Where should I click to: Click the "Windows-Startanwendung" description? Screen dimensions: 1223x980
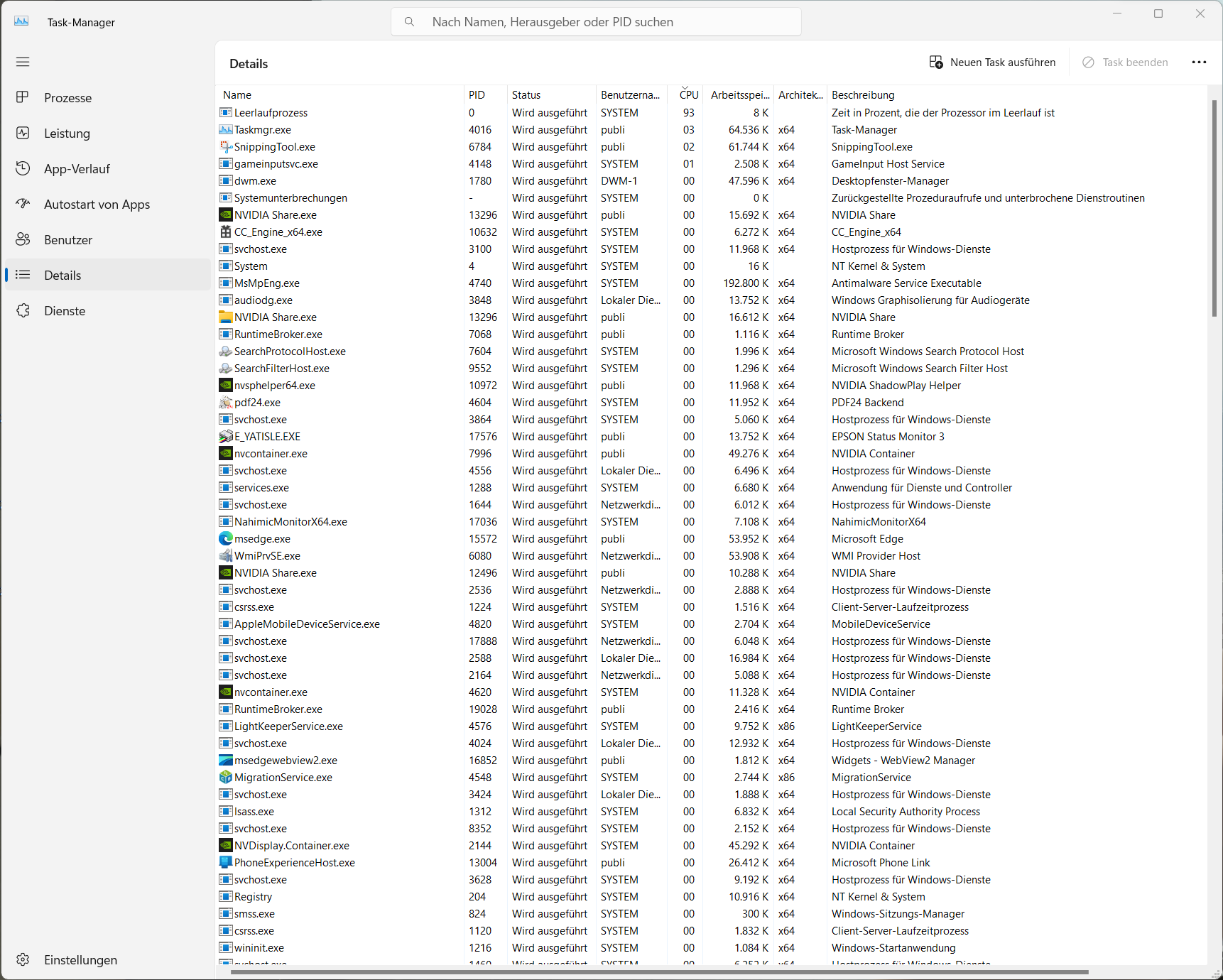tap(893, 948)
